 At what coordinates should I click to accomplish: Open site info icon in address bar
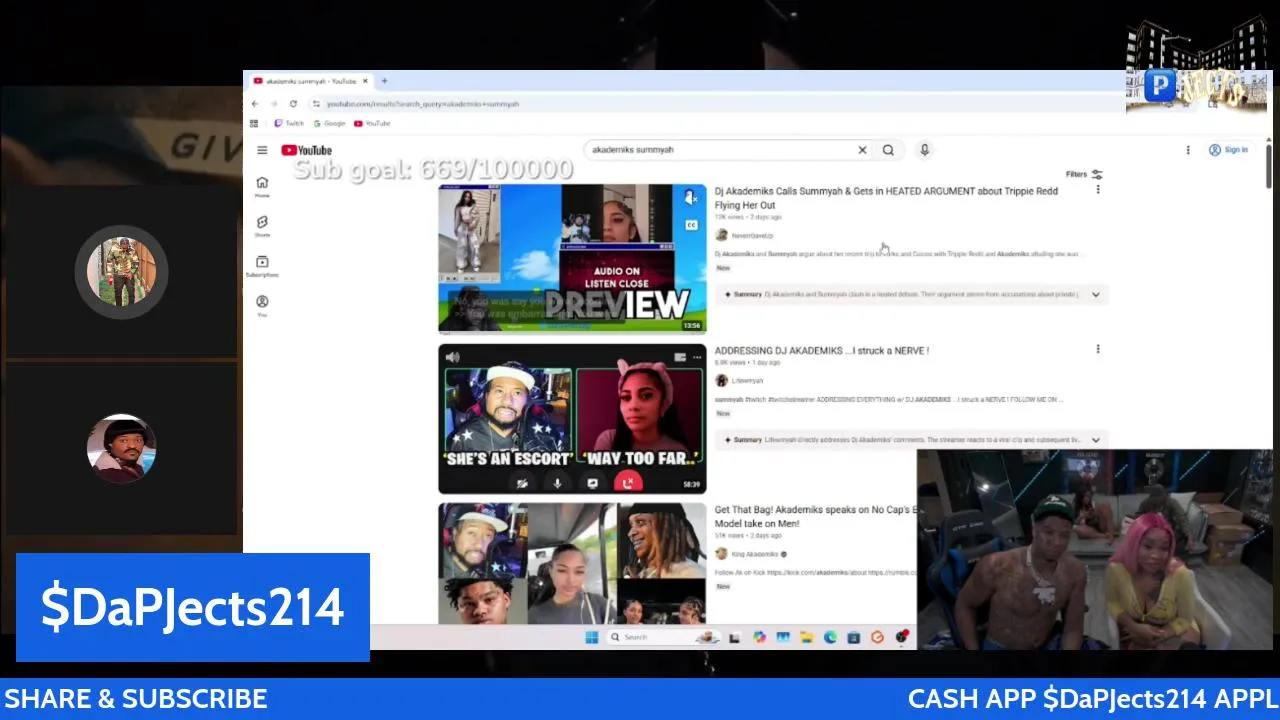click(316, 104)
